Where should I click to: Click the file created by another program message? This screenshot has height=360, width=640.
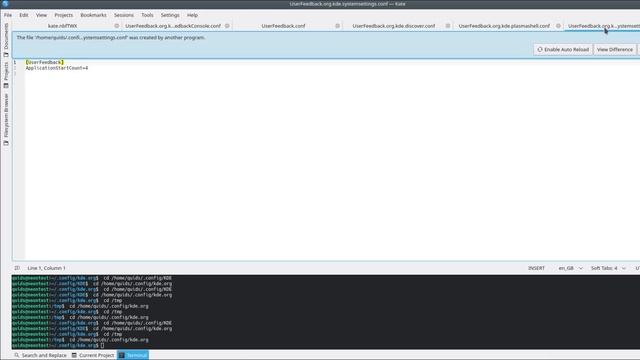[x=111, y=38]
